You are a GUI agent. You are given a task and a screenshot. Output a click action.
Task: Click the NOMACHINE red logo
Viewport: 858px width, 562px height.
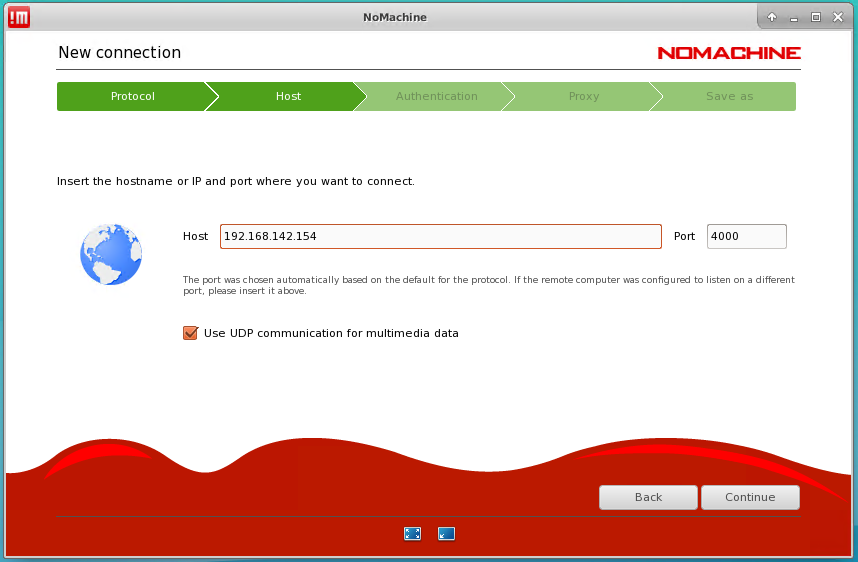point(729,53)
